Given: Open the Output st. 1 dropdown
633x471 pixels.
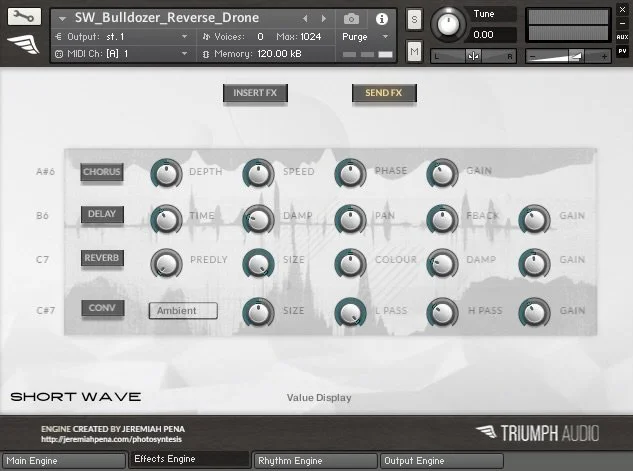Looking at the screenshot, I should point(122,37).
